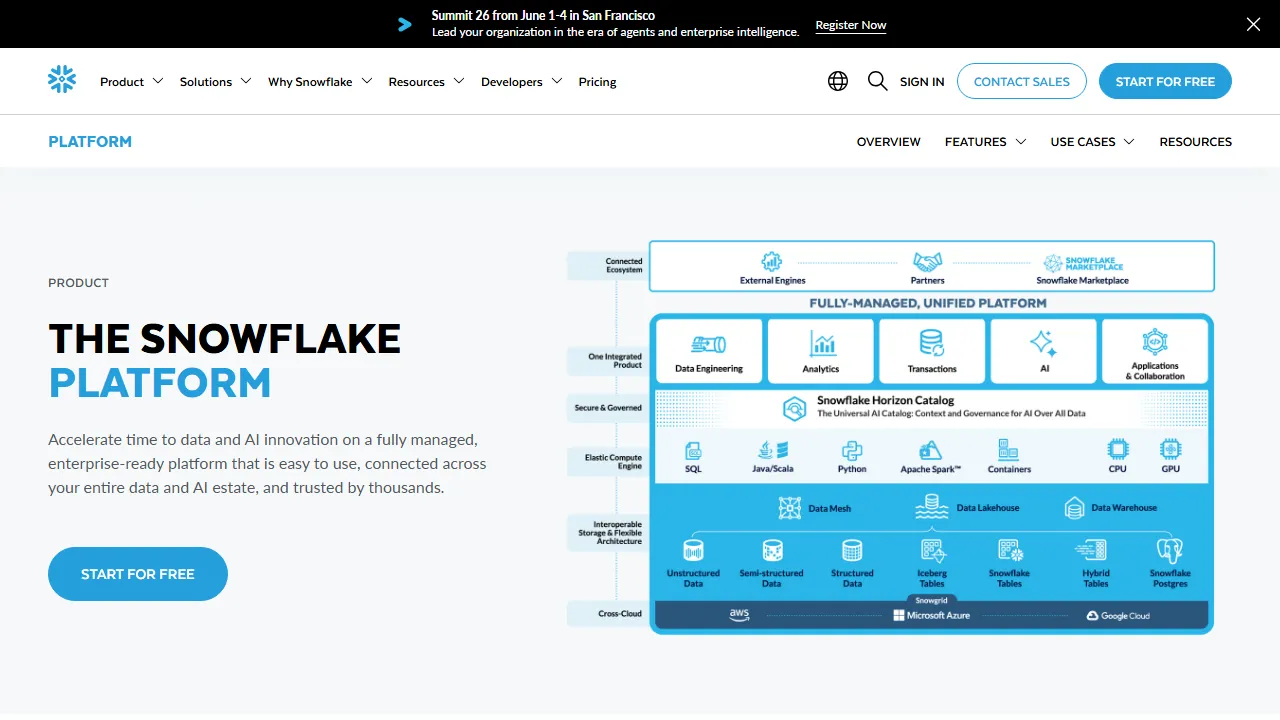Click the Java/Scala icon
This screenshot has width=1280, height=720.
pos(773,450)
